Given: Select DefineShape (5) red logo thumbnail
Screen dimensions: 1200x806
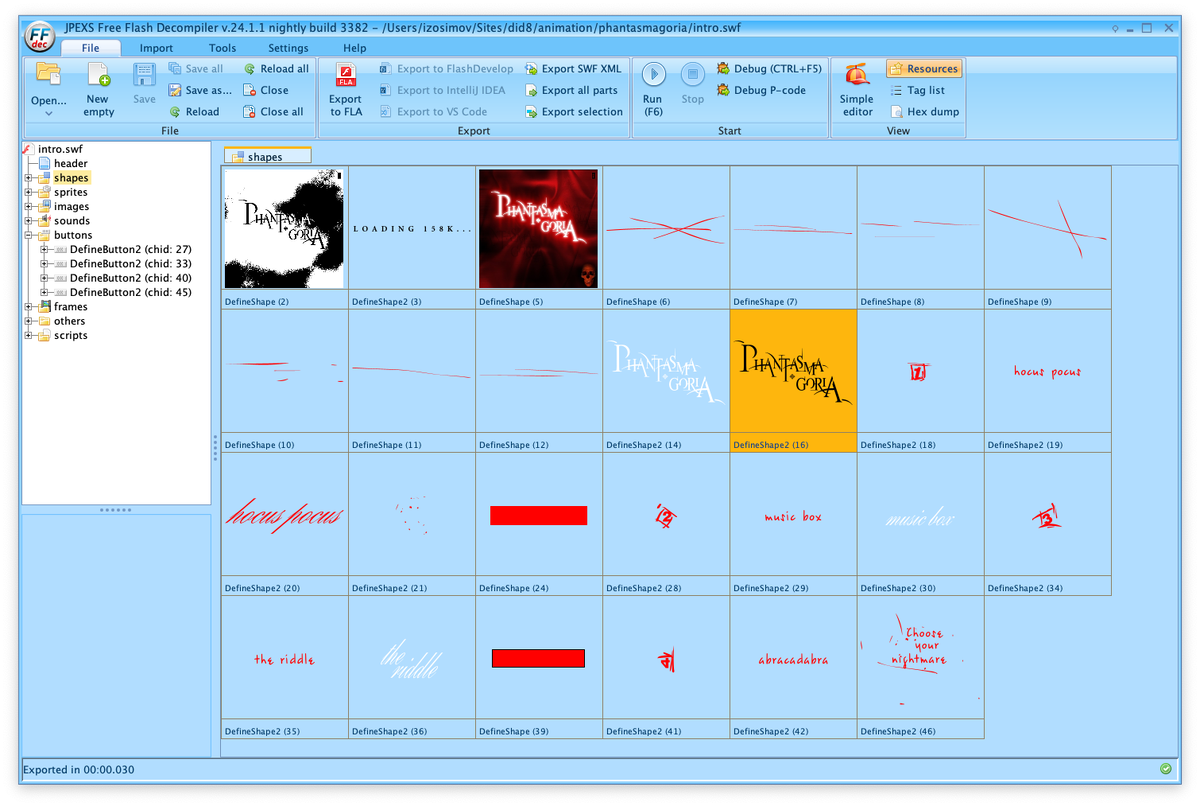Looking at the screenshot, I should (x=539, y=237).
